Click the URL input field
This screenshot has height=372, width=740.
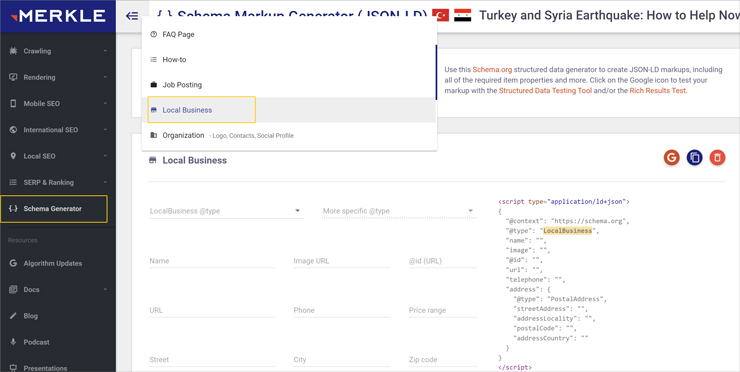point(212,310)
